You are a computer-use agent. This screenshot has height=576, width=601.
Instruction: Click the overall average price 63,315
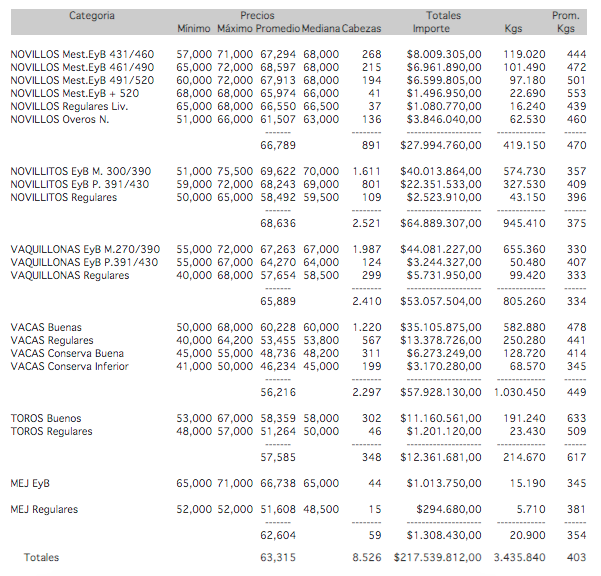(x=278, y=558)
